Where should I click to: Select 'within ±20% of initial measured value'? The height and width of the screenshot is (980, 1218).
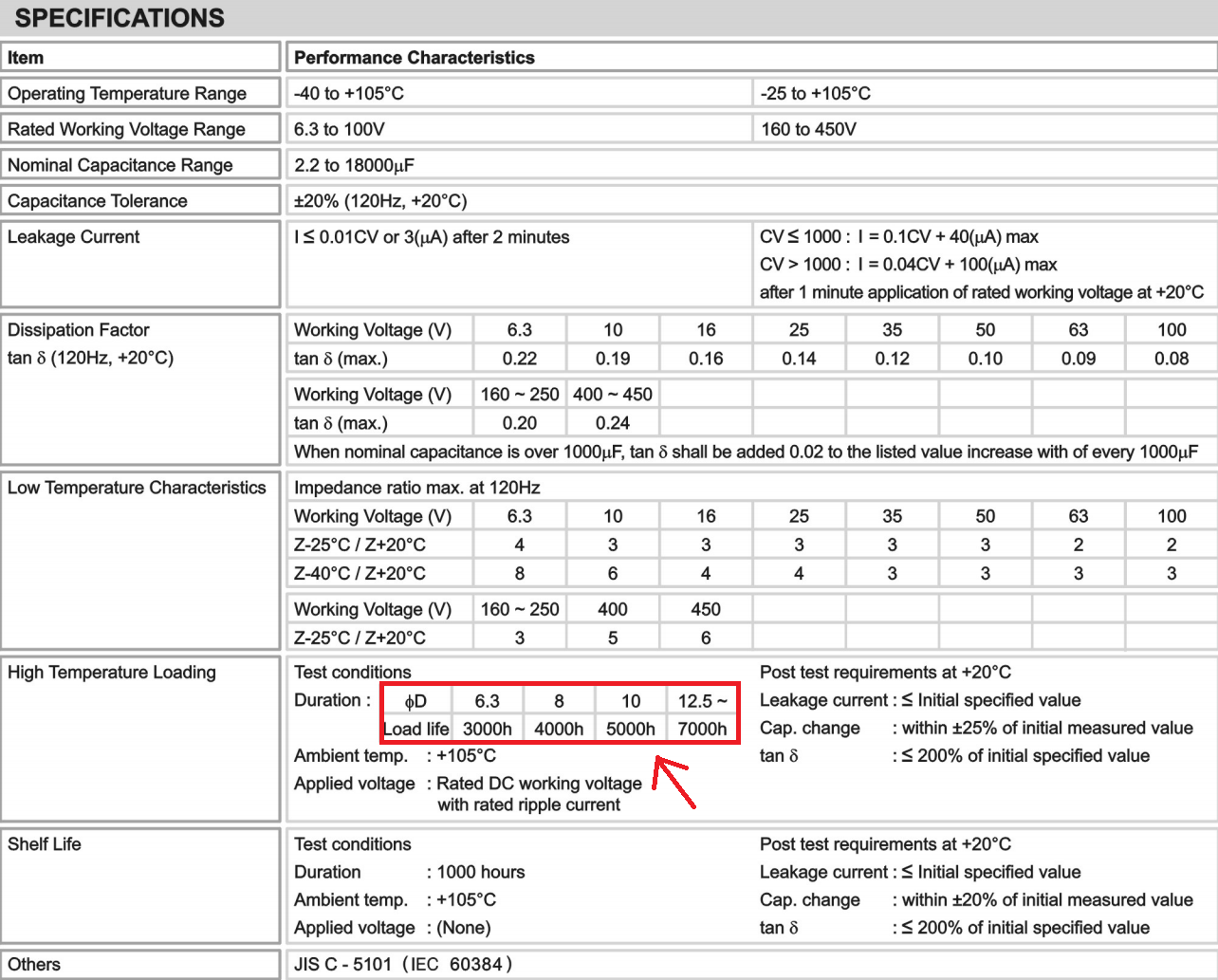[1047, 899]
